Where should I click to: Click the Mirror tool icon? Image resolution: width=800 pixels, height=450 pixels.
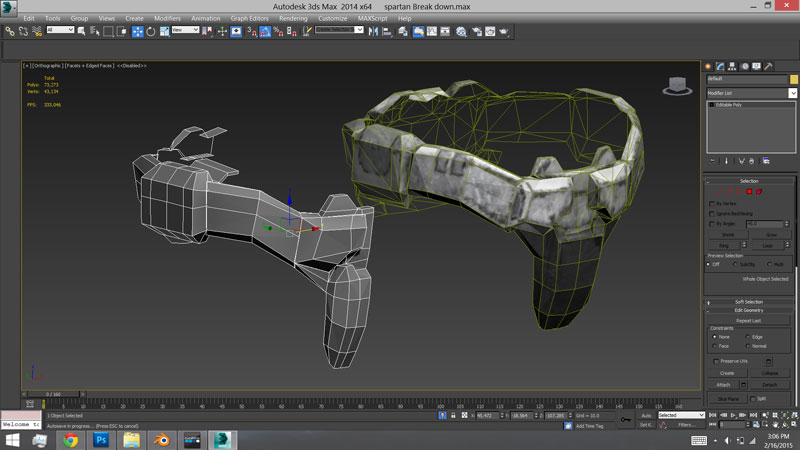pos(373,32)
